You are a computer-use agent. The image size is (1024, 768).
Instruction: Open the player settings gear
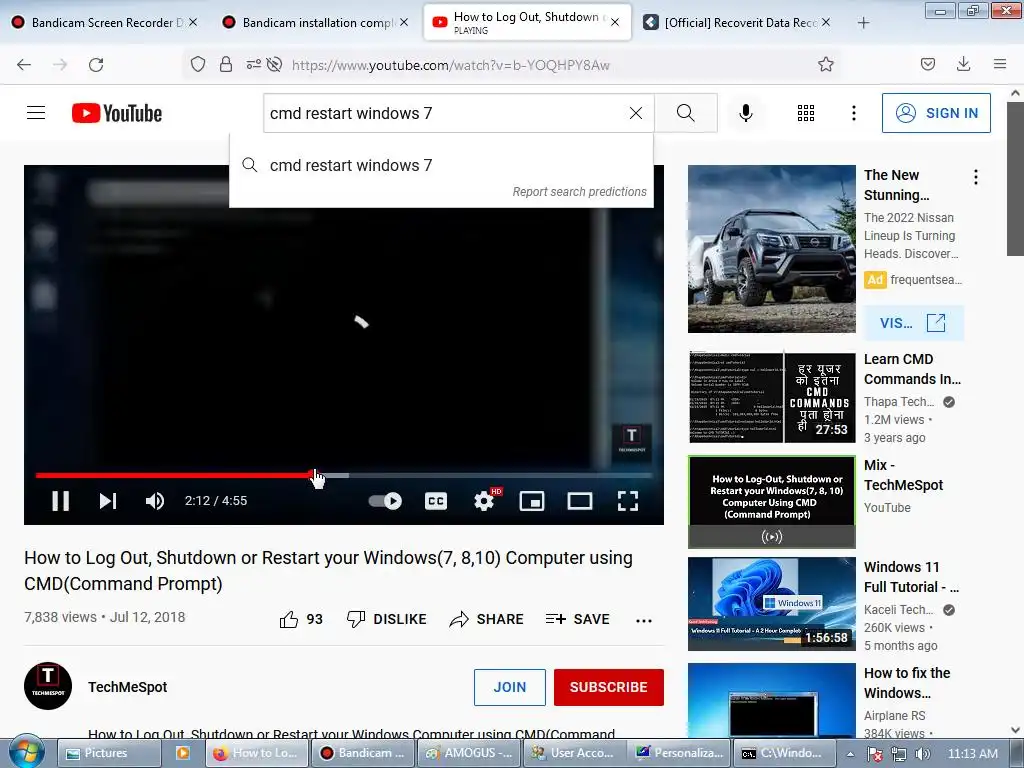pyautogui.click(x=484, y=501)
